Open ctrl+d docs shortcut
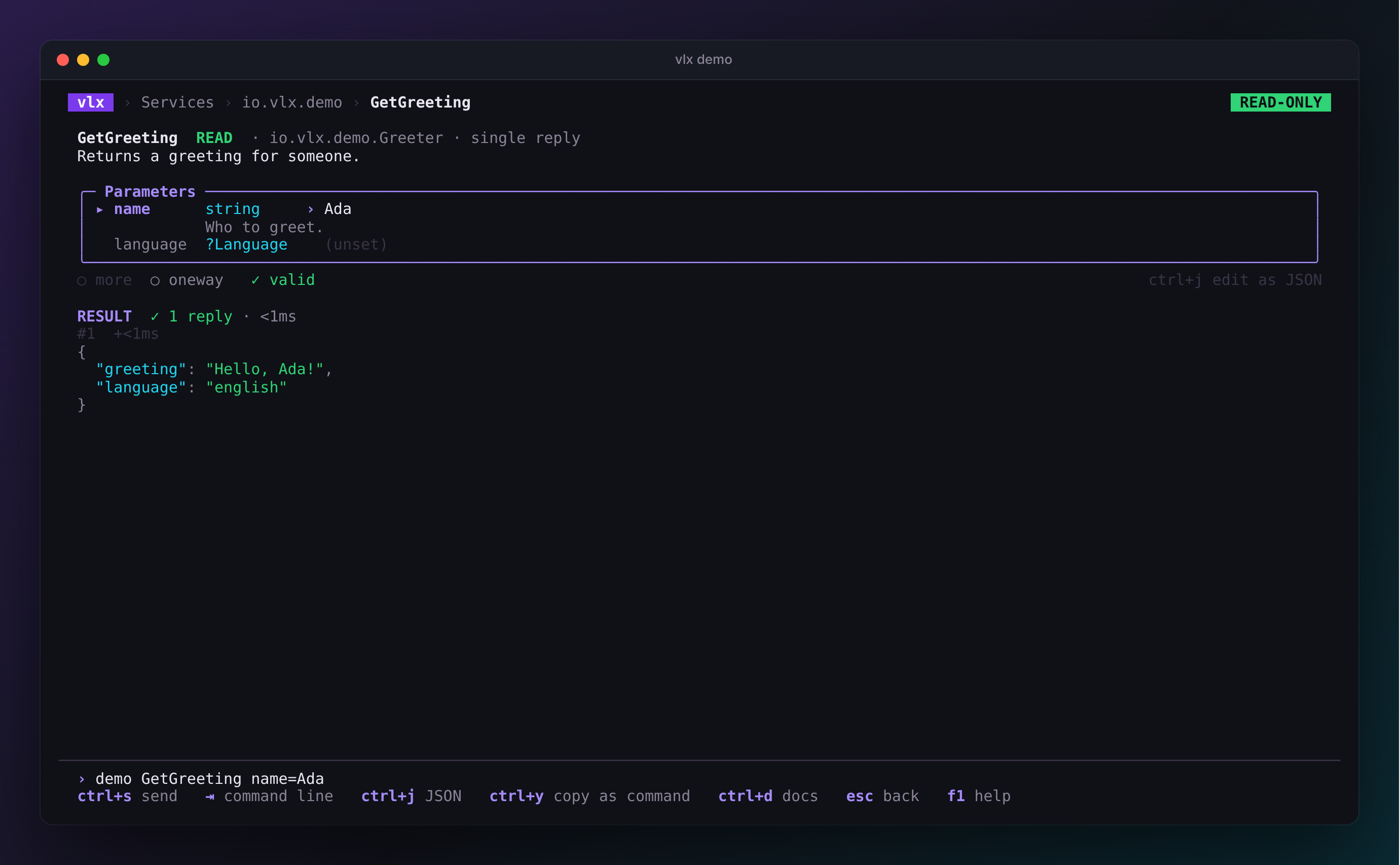 click(x=768, y=797)
